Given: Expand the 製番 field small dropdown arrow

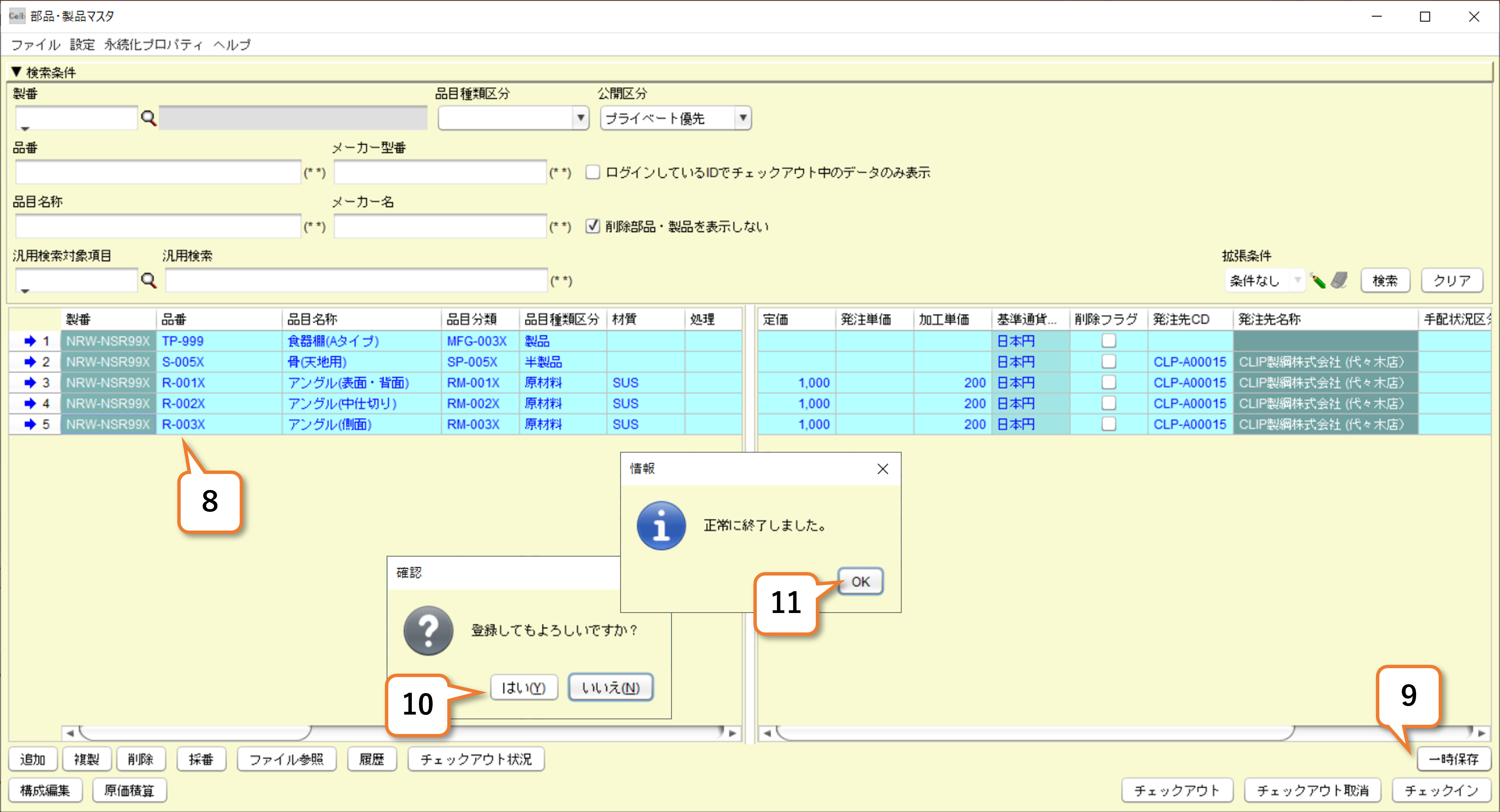Looking at the screenshot, I should [25, 129].
